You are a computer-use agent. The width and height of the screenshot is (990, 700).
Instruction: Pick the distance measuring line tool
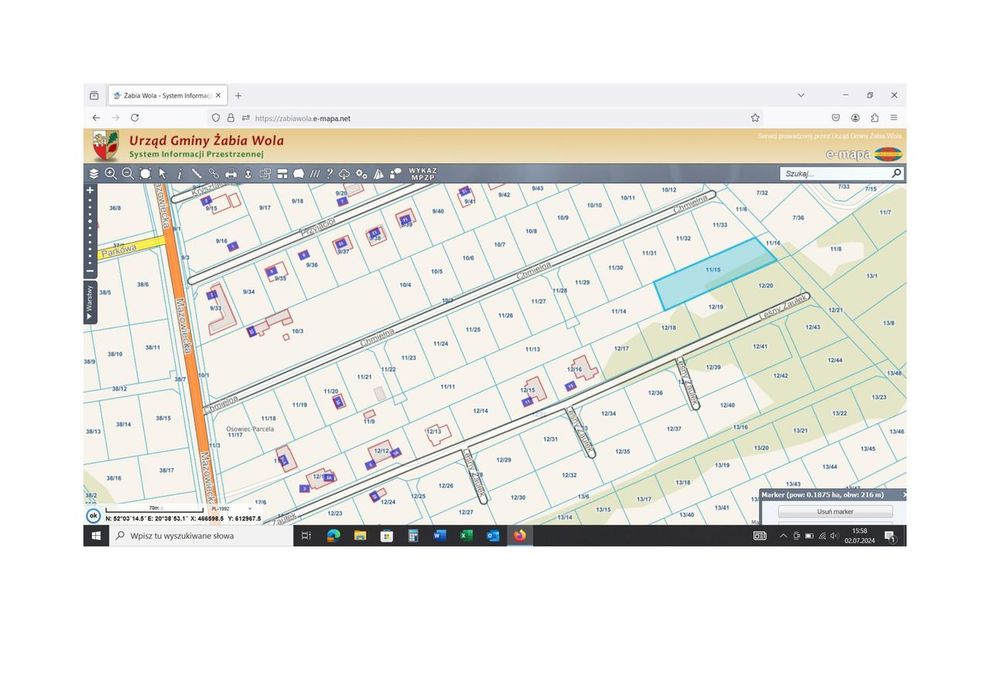pyautogui.click(x=196, y=174)
